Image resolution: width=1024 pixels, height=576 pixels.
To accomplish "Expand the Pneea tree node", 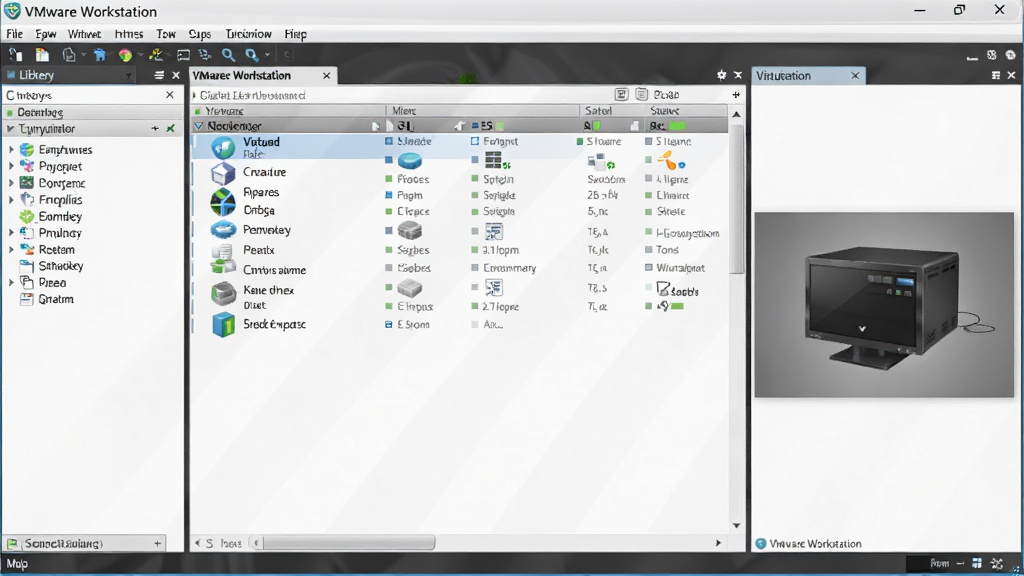I will [x=10, y=283].
